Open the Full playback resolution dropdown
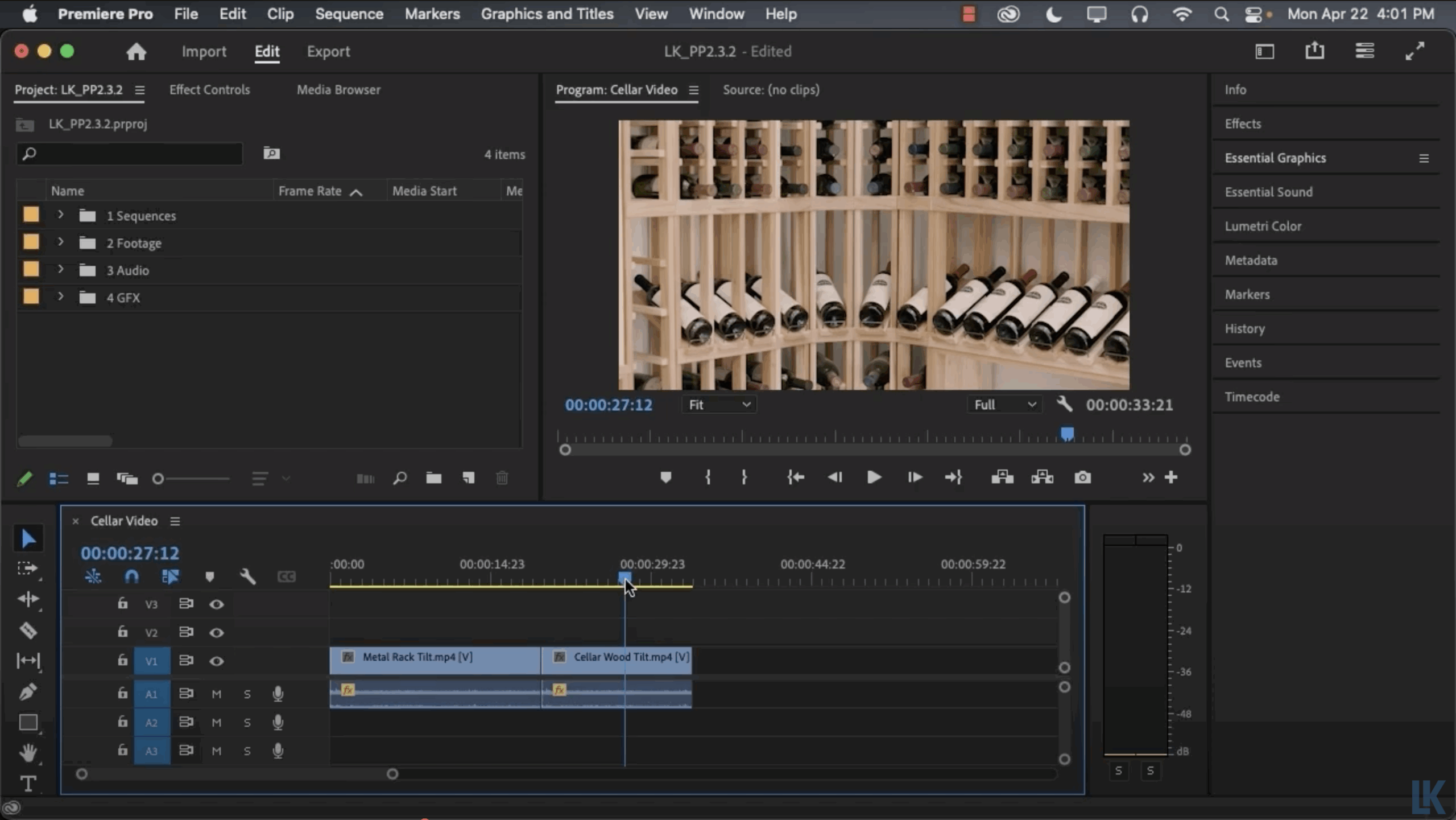Image resolution: width=1456 pixels, height=820 pixels. pos(1004,405)
